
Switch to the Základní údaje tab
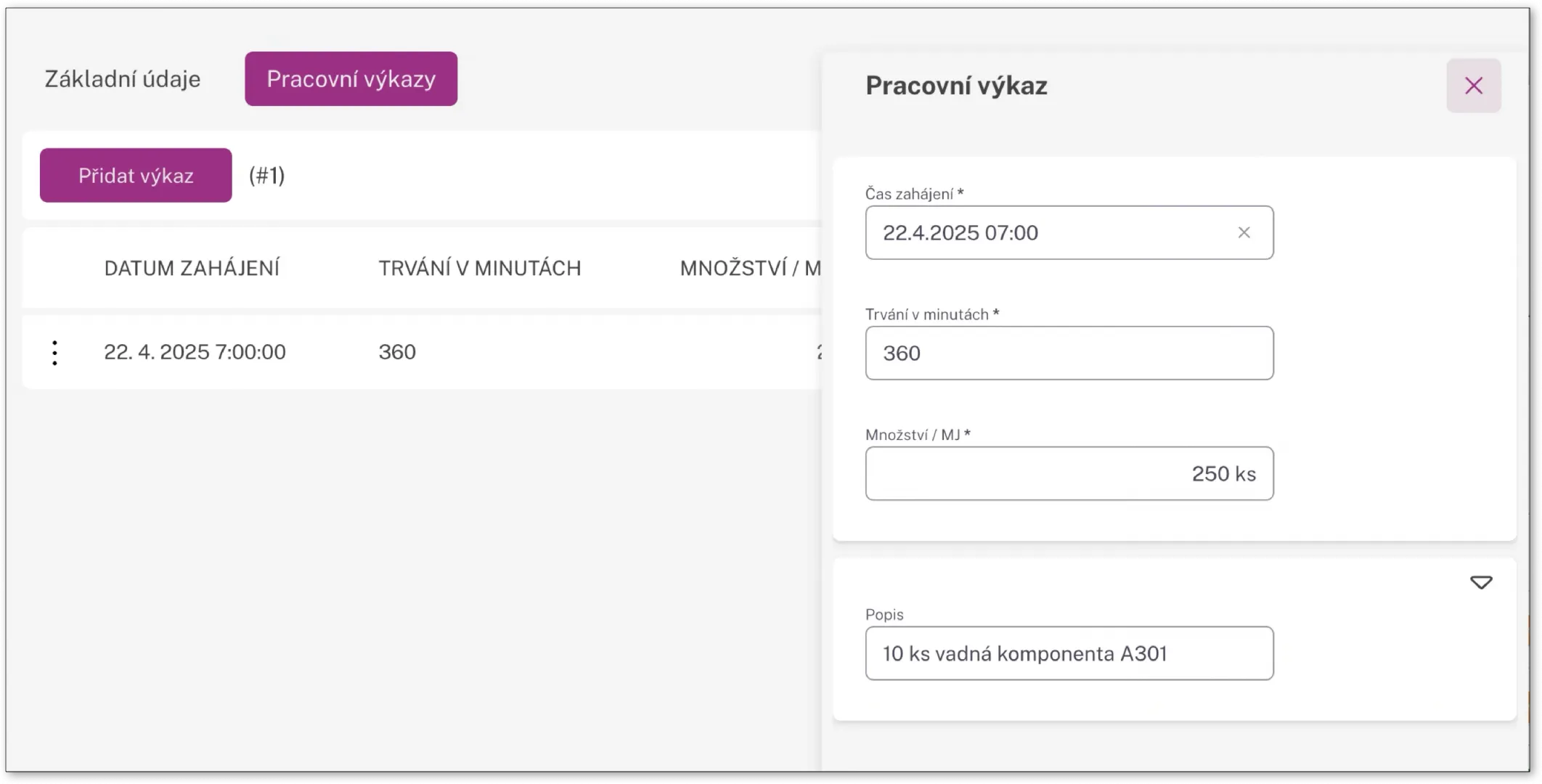coord(123,79)
